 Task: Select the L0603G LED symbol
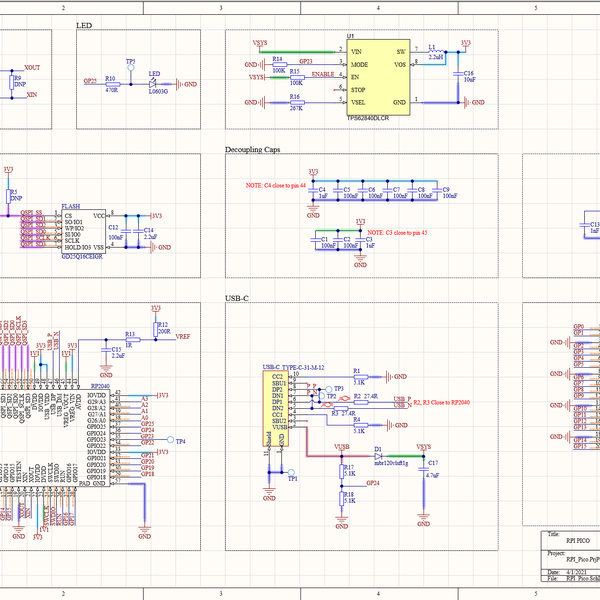coord(154,84)
